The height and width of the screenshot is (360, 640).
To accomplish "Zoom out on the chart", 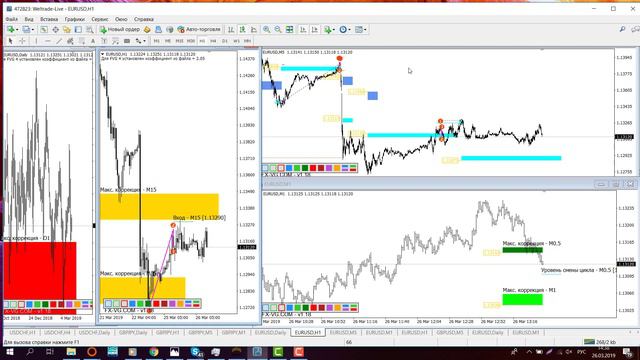I will click(x=278, y=29).
